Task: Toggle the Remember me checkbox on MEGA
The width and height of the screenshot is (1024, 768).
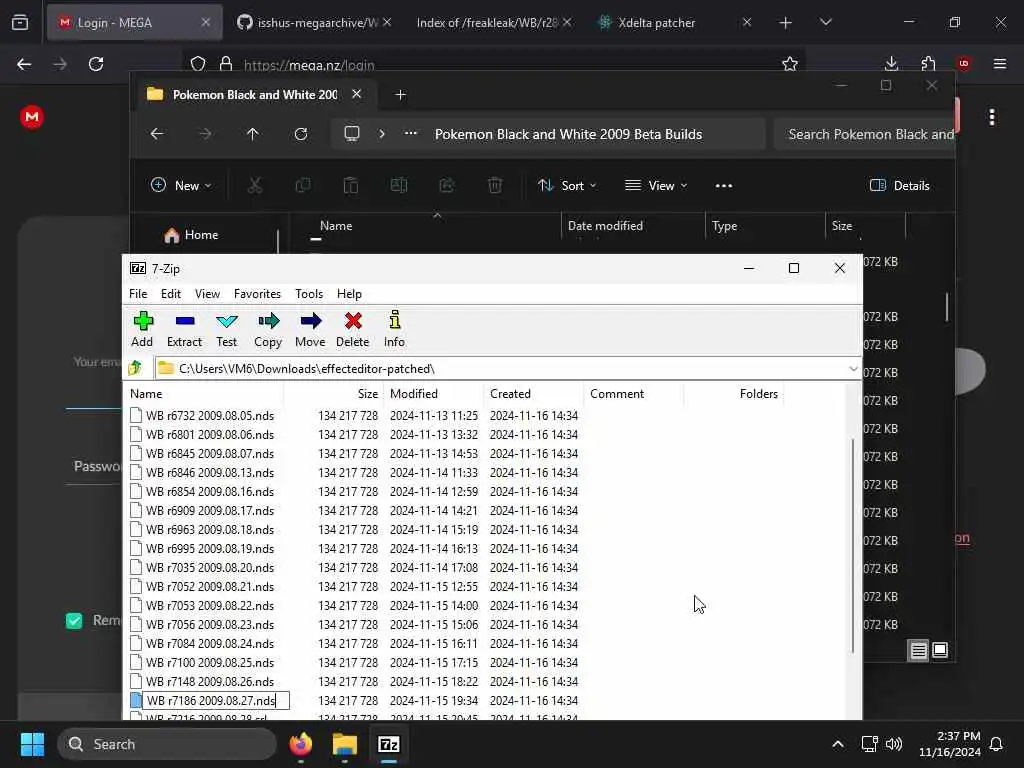Action: click(x=74, y=620)
